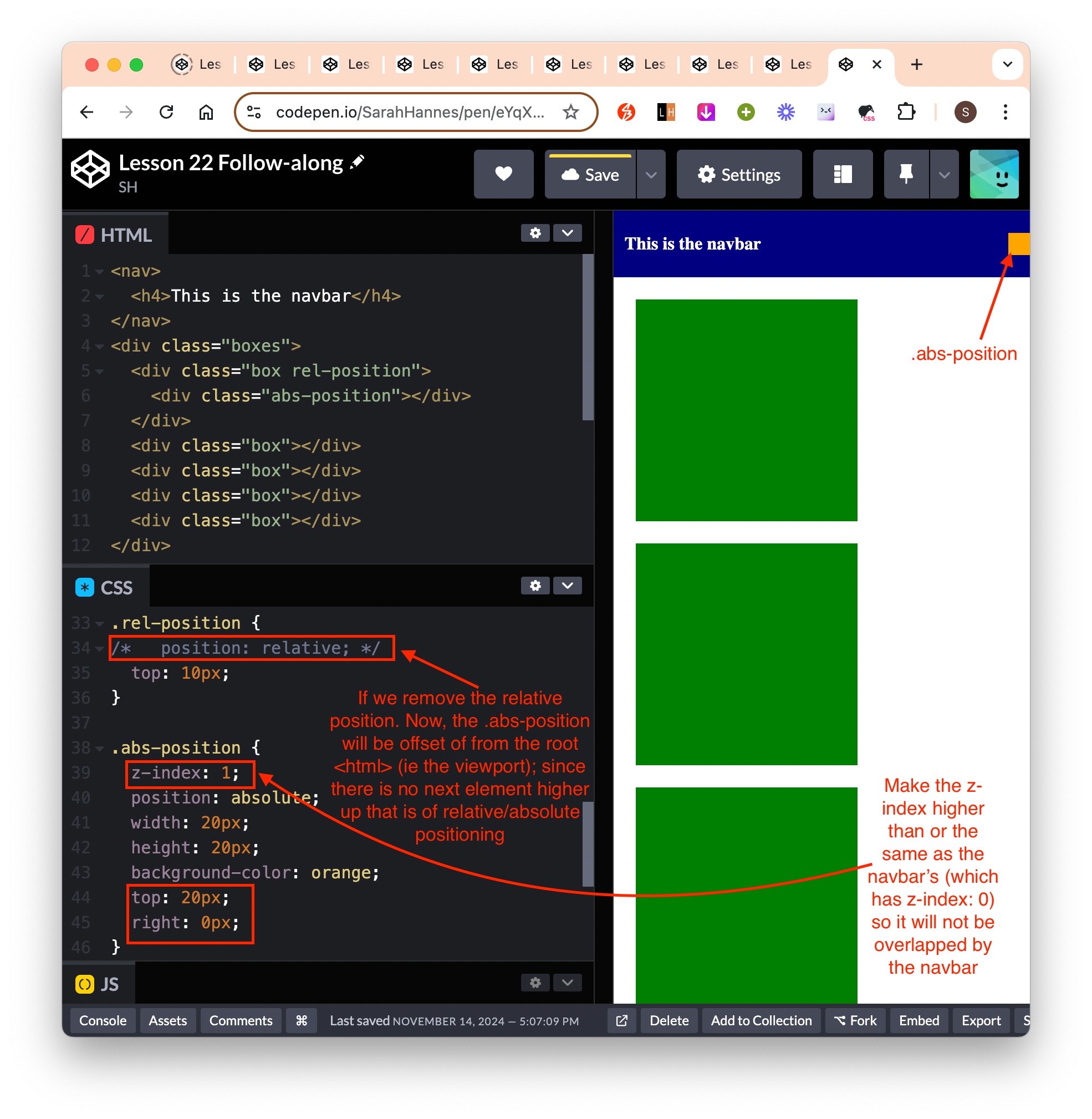Expand HTML editor dropdown chevron
Image resolution: width=1092 pixels, height=1119 pixels.
pyautogui.click(x=567, y=232)
